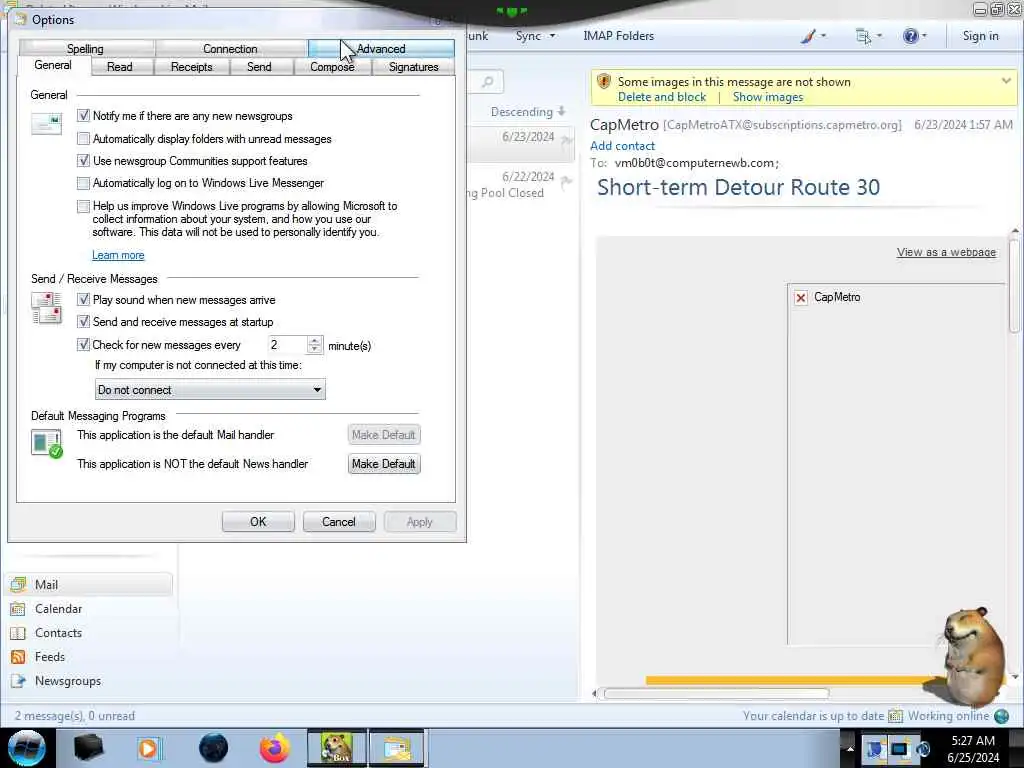Open IMAP Folders toolbar item

point(618,36)
